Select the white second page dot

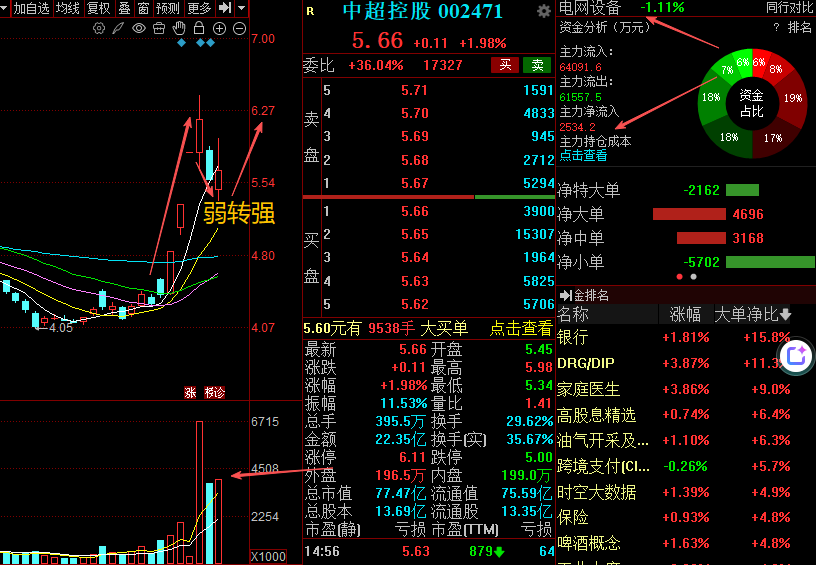693,277
